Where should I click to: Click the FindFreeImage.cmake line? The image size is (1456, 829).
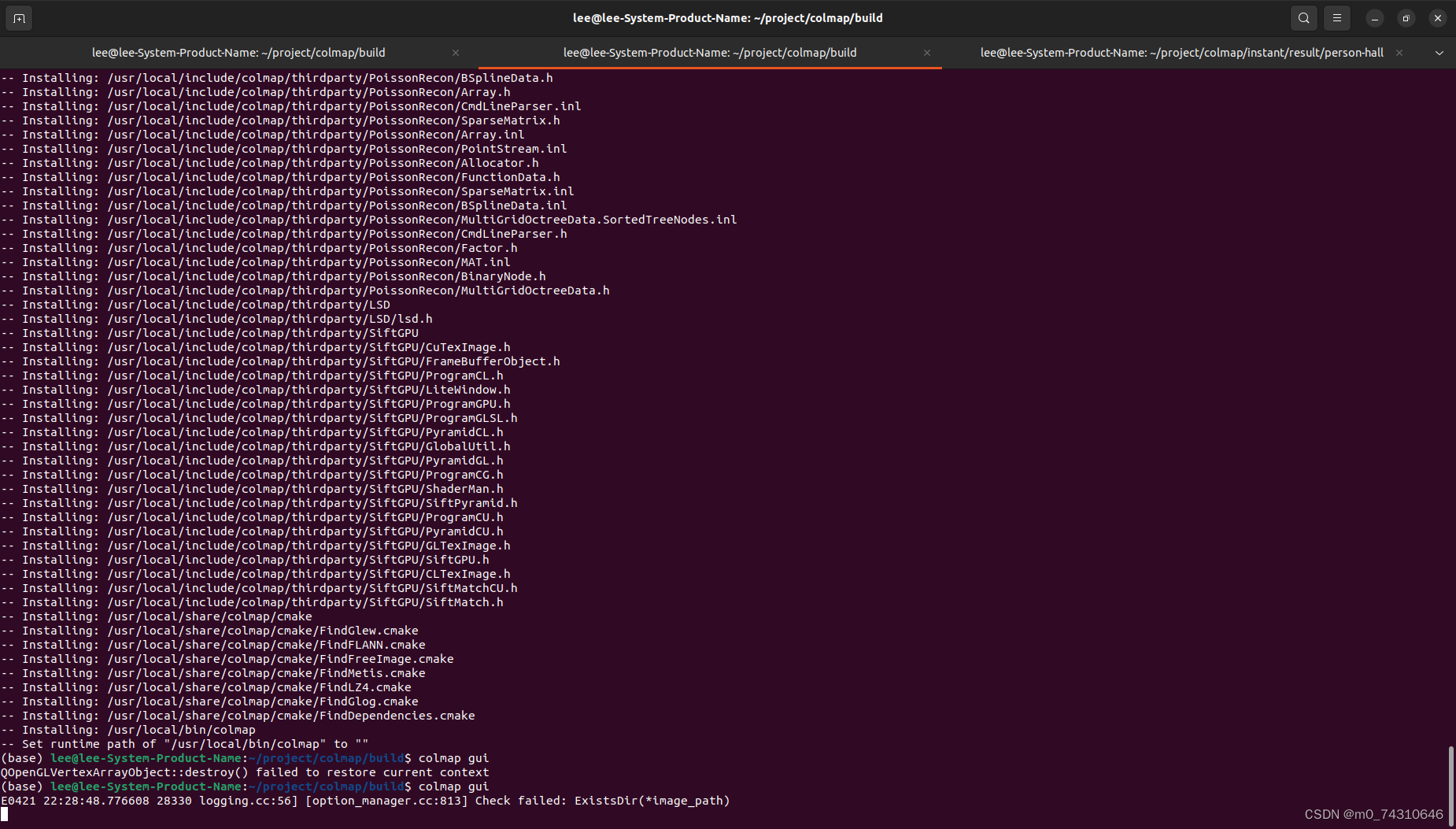(x=227, y=659)
